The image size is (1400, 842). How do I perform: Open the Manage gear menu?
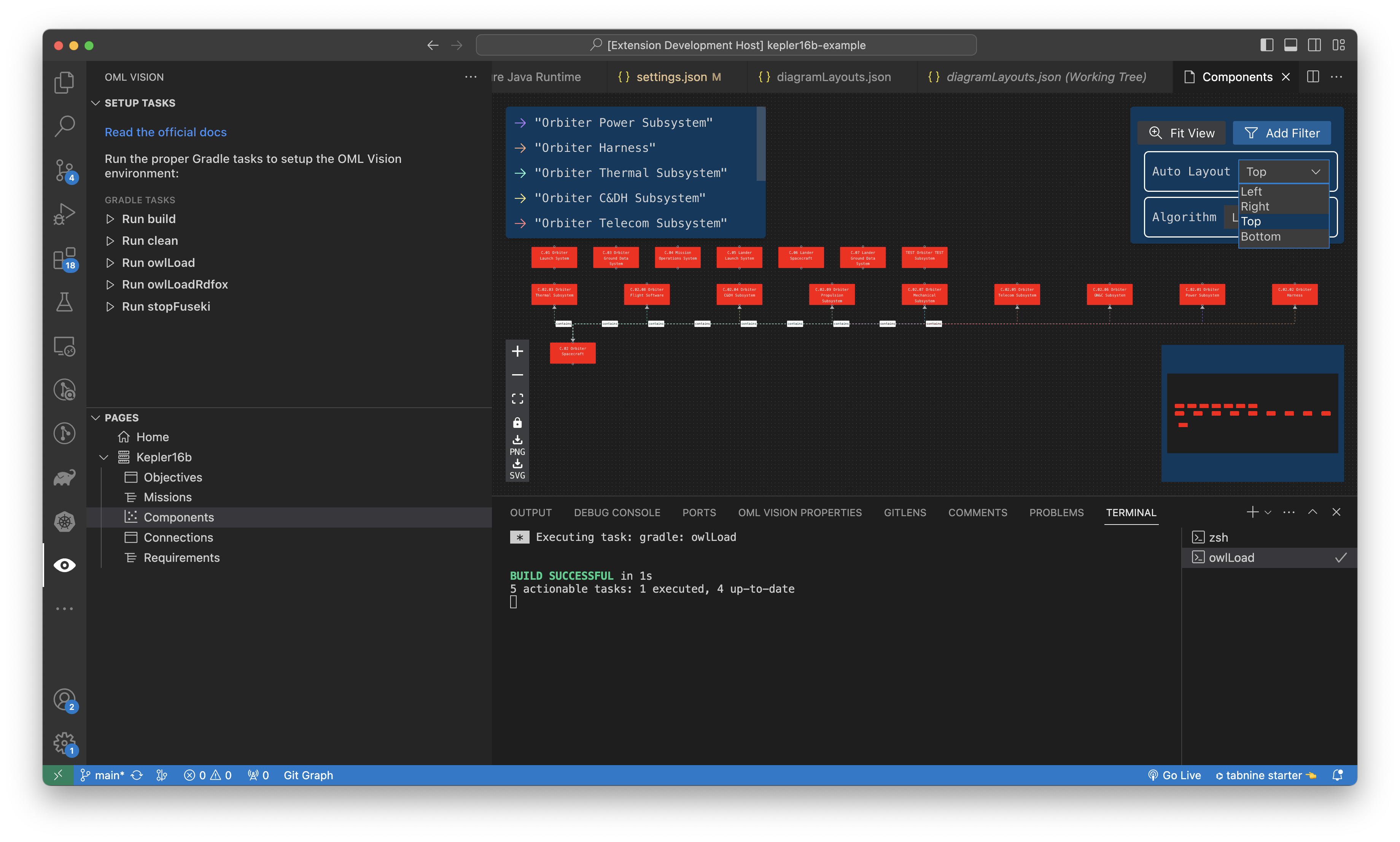click(x=64, y=743)
